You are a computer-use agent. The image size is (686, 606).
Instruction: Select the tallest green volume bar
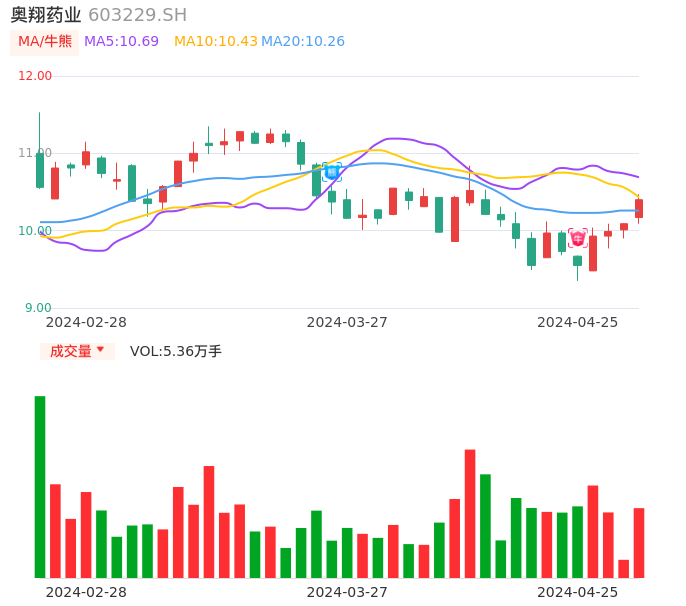40,486
